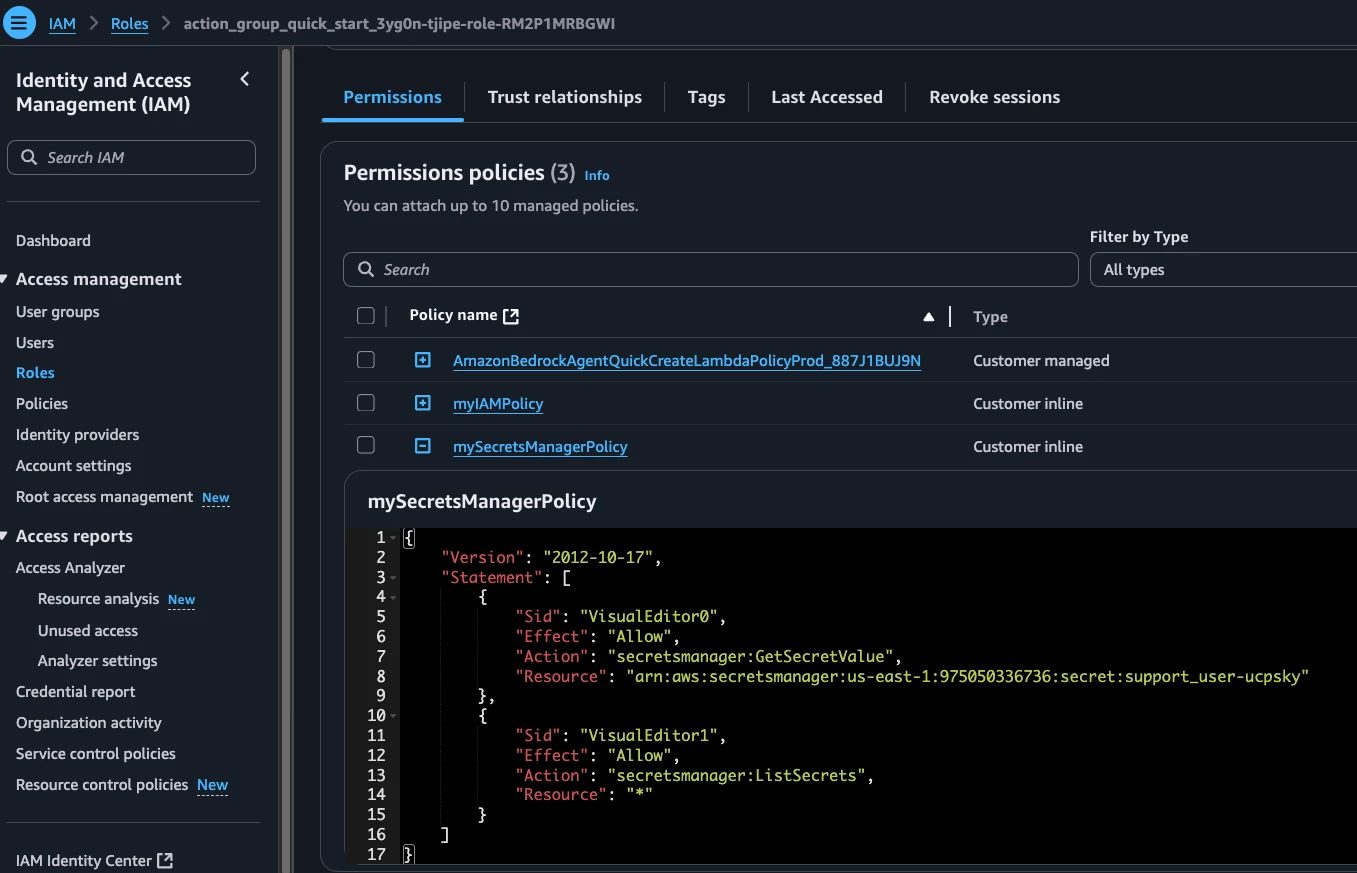Open Identity providers in the sidebar
This screenshot has width=1357, height=873.
click(77, 434)
